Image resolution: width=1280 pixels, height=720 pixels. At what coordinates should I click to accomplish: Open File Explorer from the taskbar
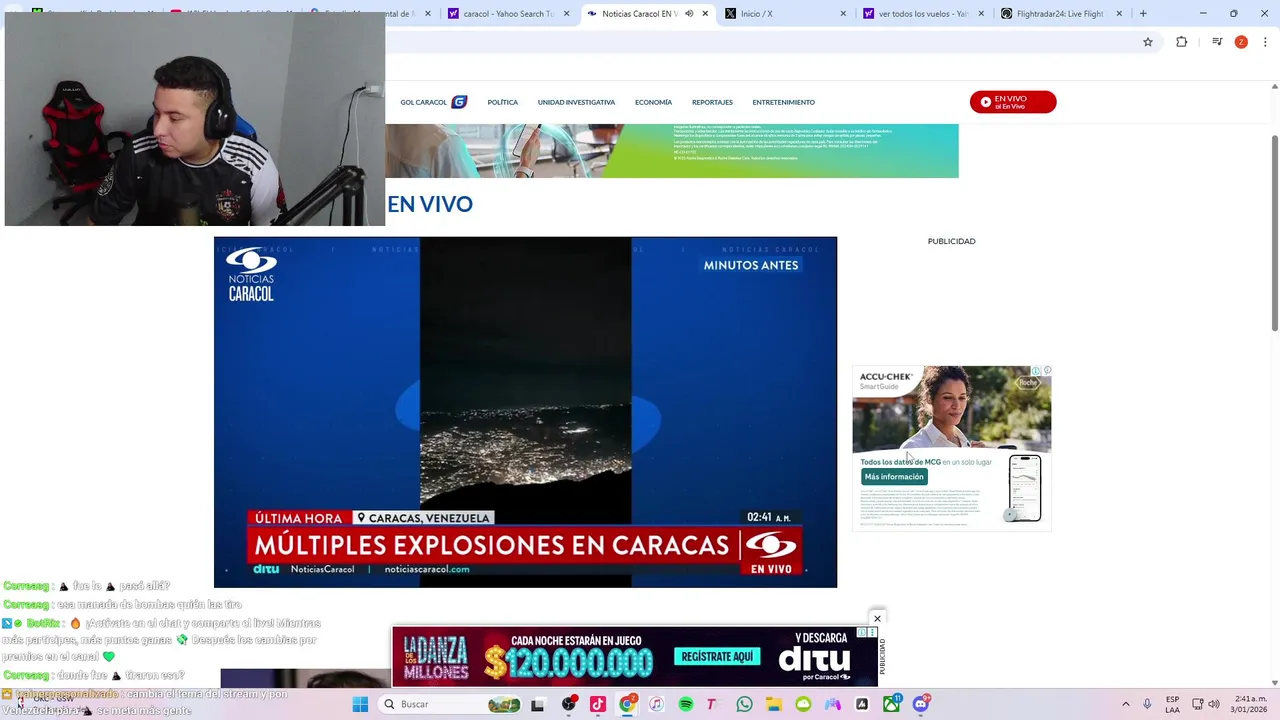point(774,704)
